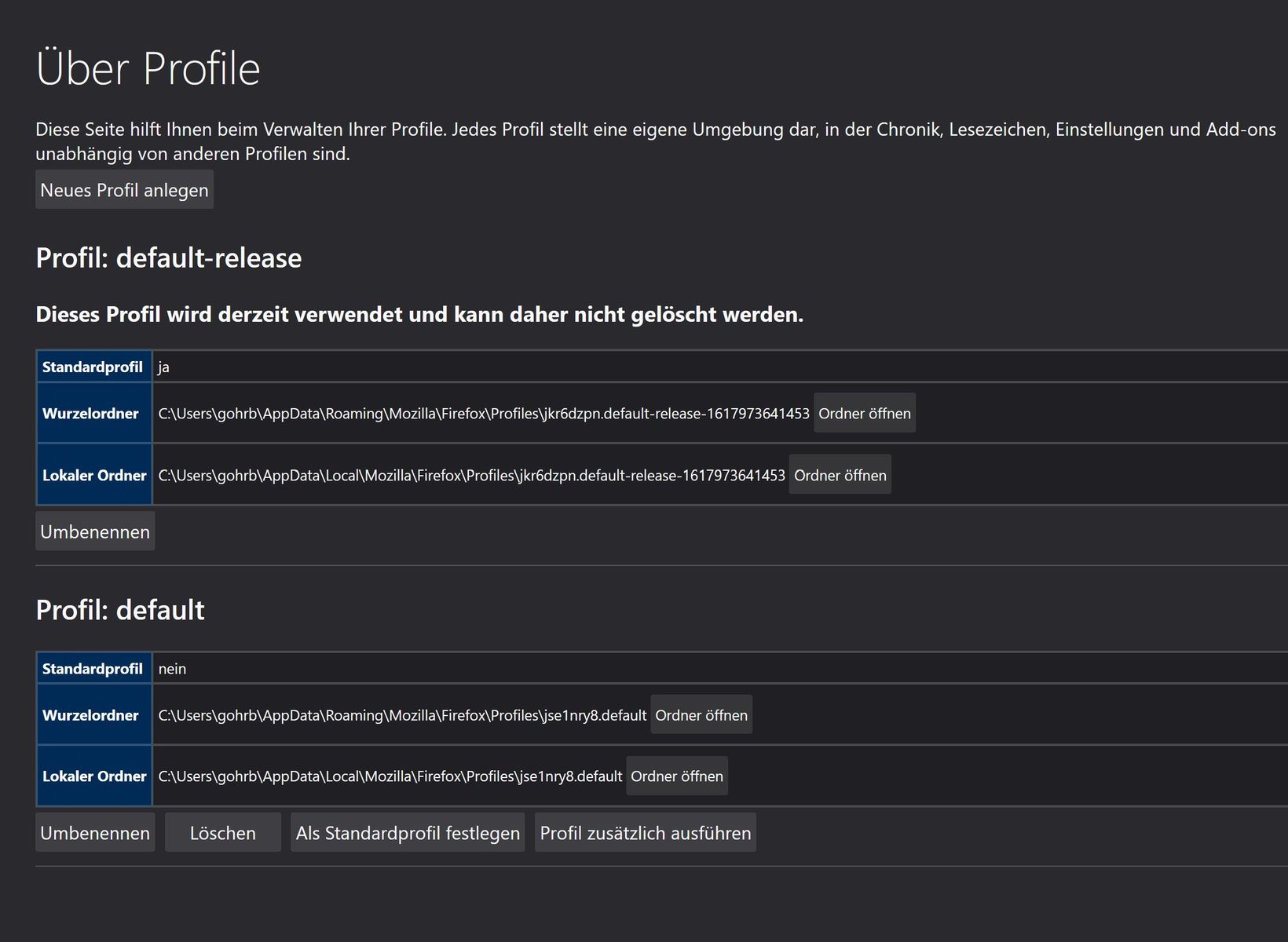Open Wurzelordner folder of default profile
The height and width of the screenshot is (942, 1288).
pyautogui.click(x=701, y=715)
